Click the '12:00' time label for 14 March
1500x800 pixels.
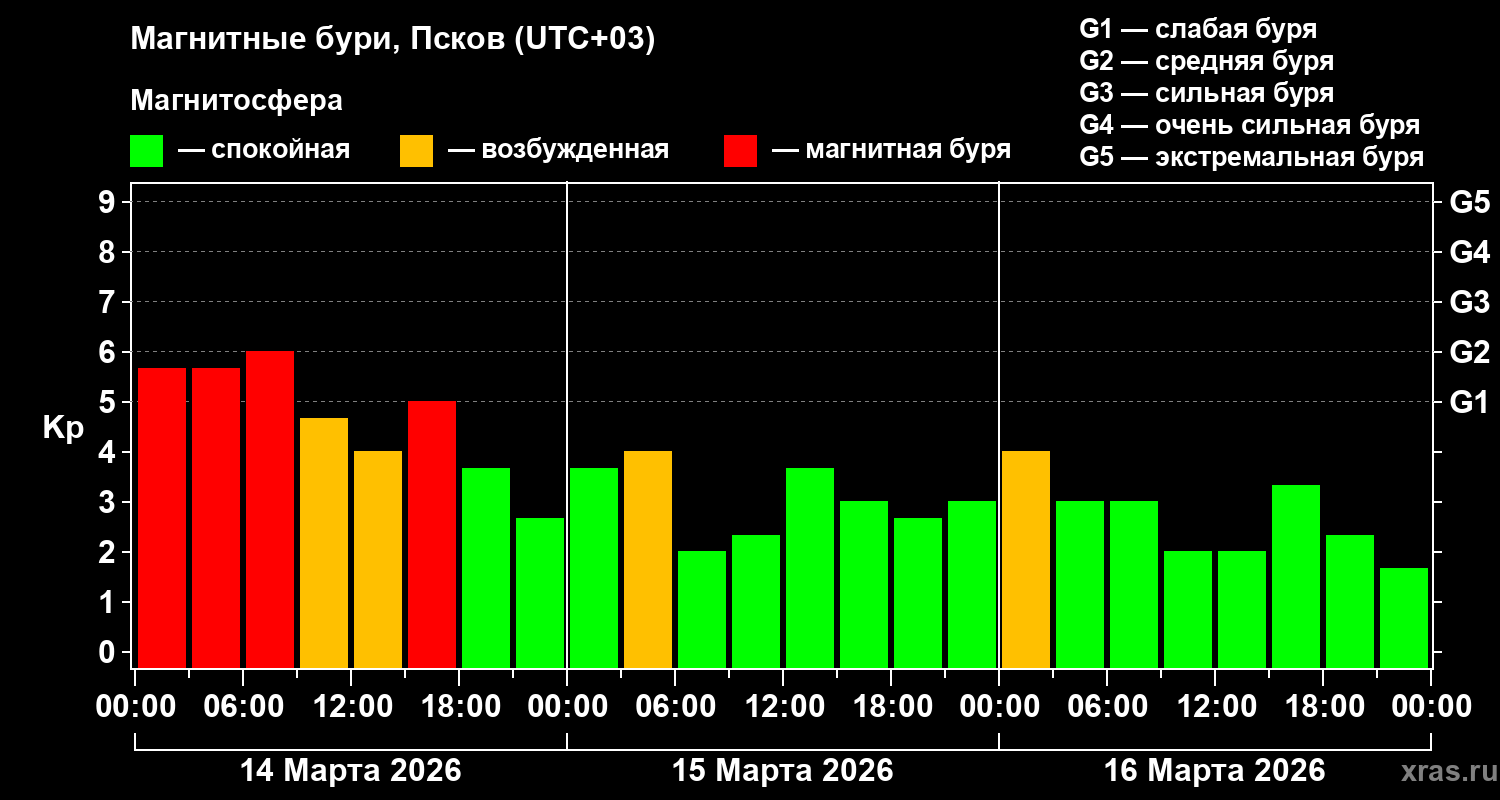click(351, 707)
